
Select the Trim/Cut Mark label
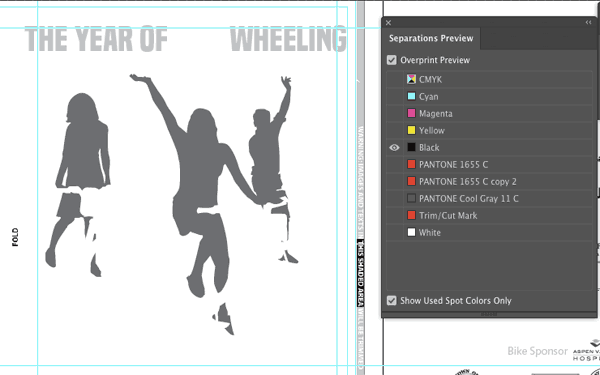tap(448, 215)
